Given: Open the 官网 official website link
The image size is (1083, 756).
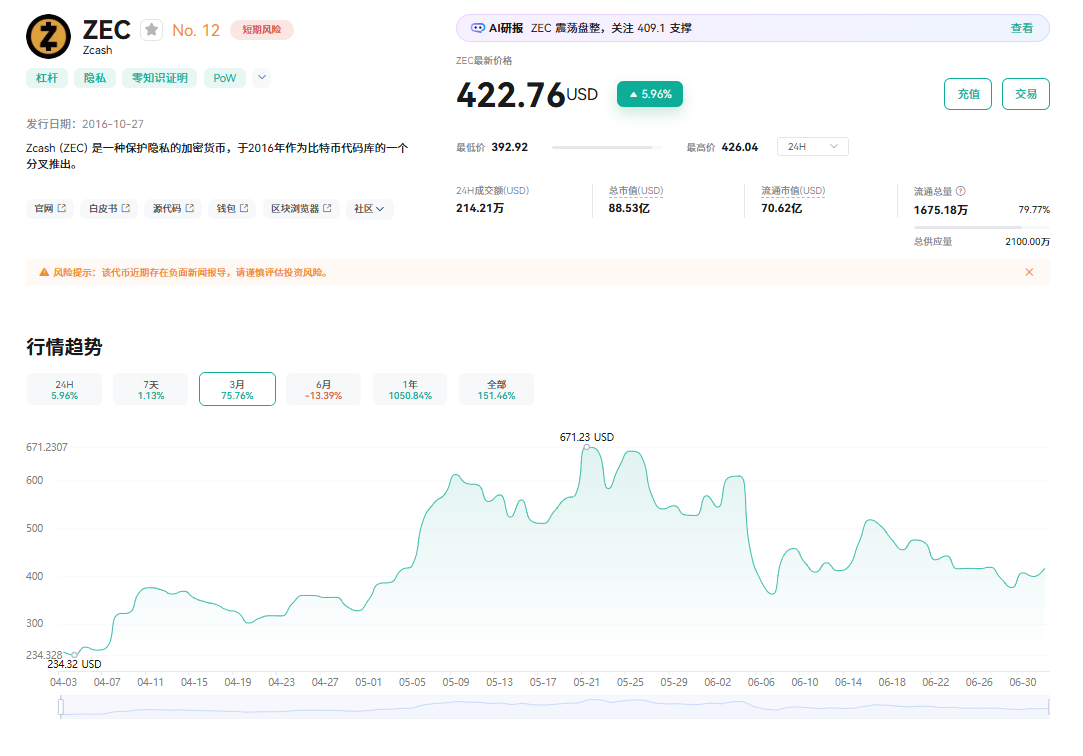Looking at the screenshot, I should [x=50, y=209].
